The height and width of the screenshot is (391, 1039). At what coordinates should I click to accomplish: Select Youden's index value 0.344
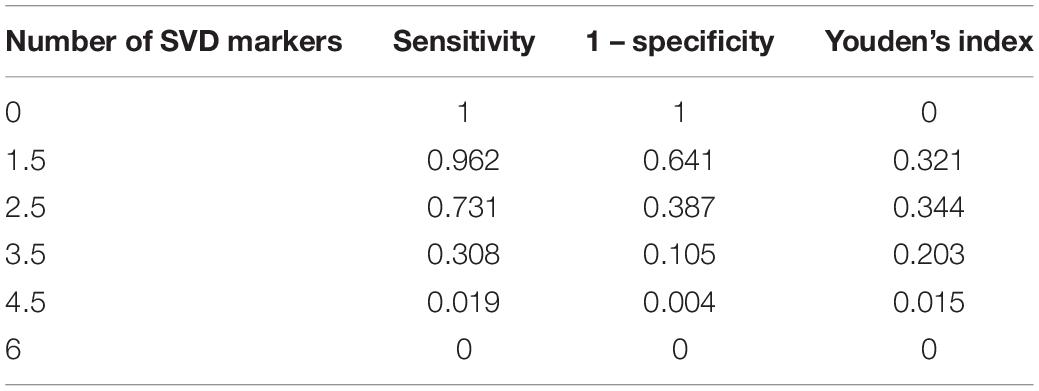[x=928, y=208]
